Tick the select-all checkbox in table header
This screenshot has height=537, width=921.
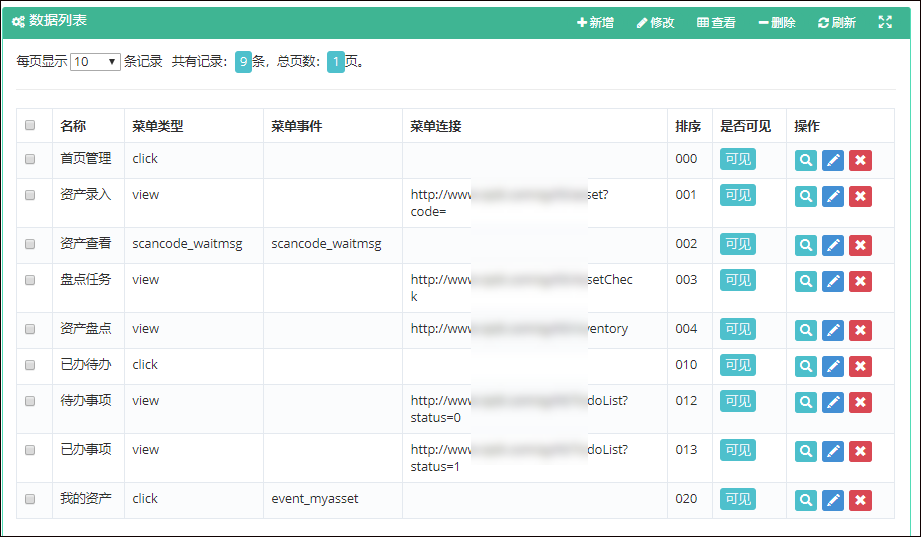pos(30,125)
